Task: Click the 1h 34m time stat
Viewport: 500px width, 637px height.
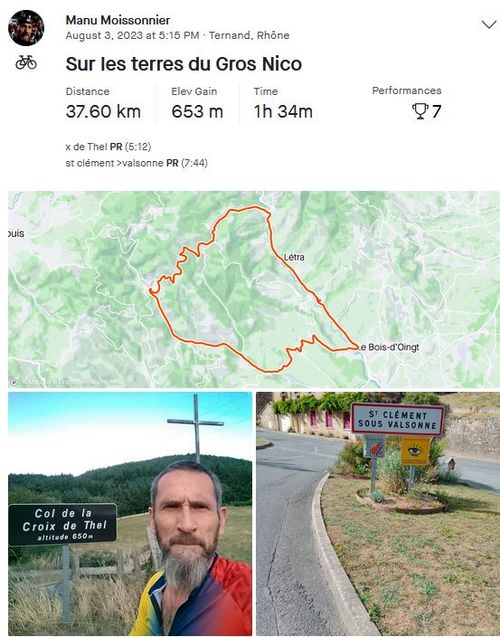Action: [283, 111]
